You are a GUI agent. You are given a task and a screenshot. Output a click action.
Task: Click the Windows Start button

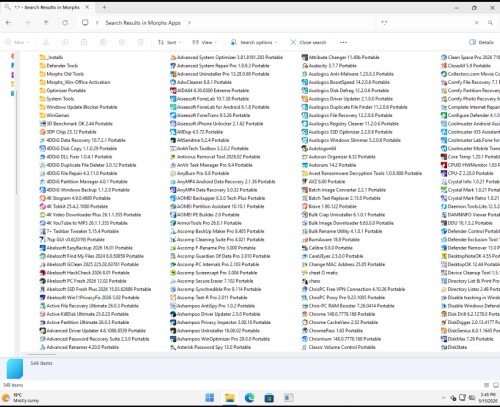click(x=210, y=397)
